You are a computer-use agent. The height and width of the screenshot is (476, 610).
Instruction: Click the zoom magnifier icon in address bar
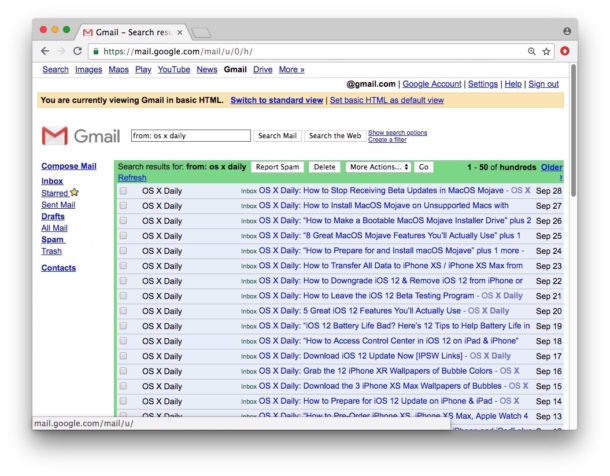tap(531, 51)
